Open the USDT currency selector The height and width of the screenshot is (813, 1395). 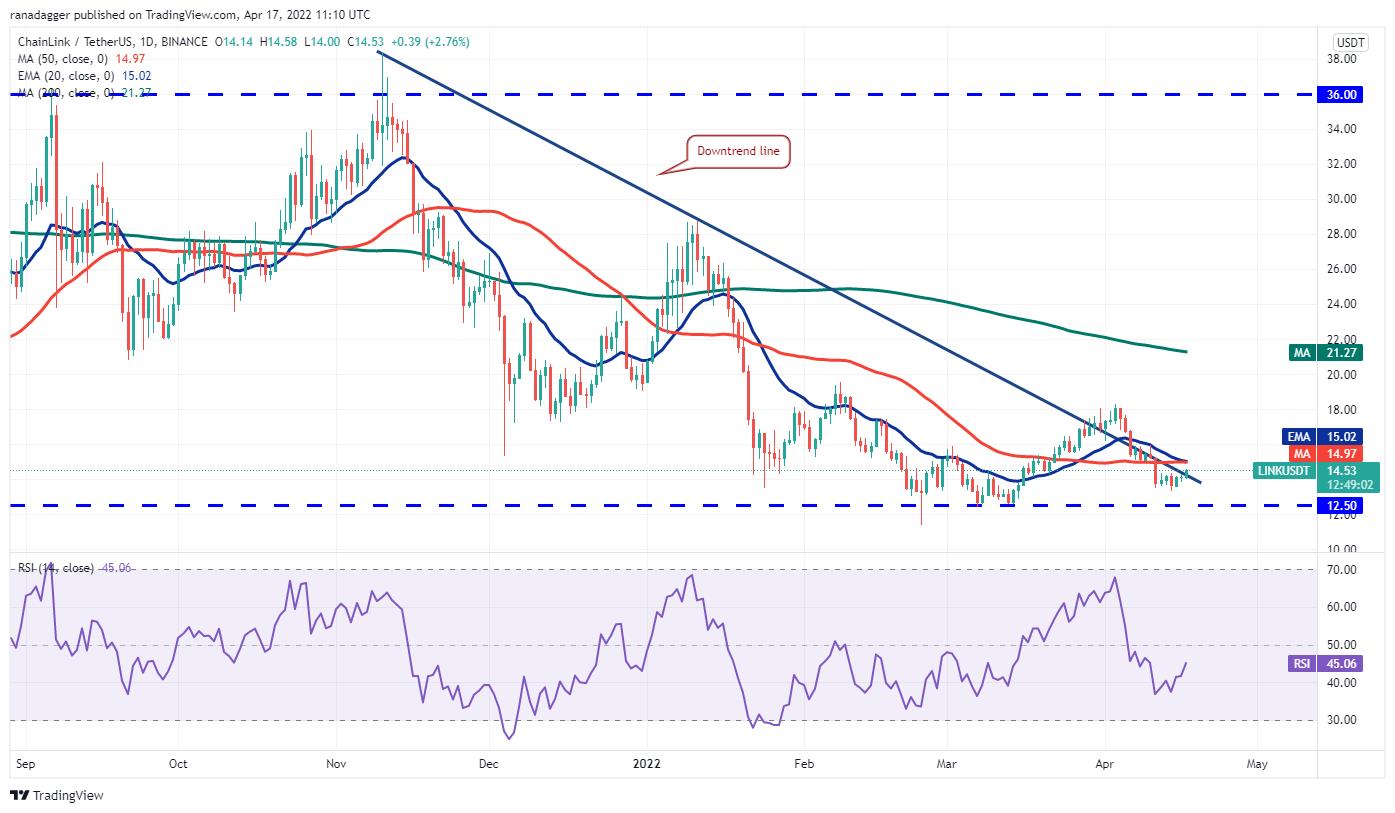point(1351,42)
